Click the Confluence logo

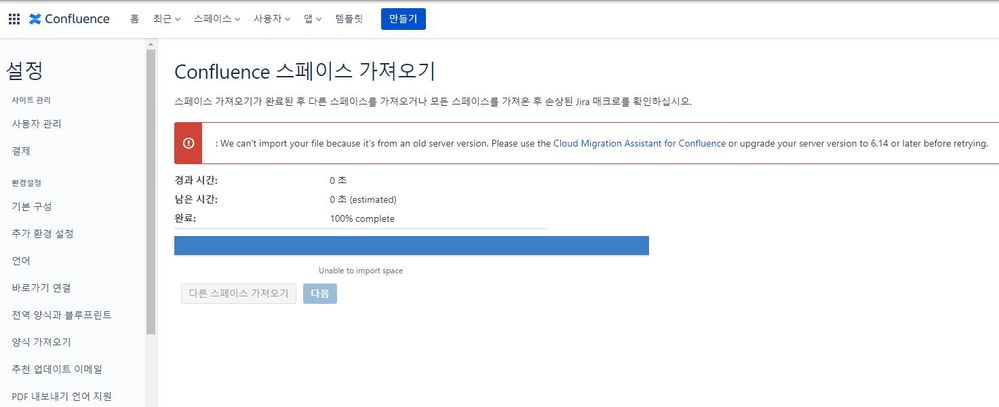click(x=69, y=19)
